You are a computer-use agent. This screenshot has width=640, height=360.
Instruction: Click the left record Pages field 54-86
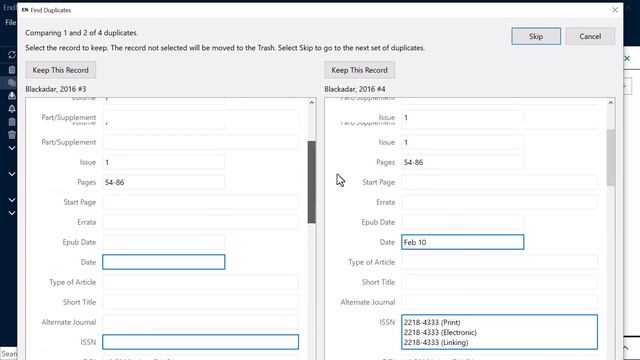[x=164, y=182]
